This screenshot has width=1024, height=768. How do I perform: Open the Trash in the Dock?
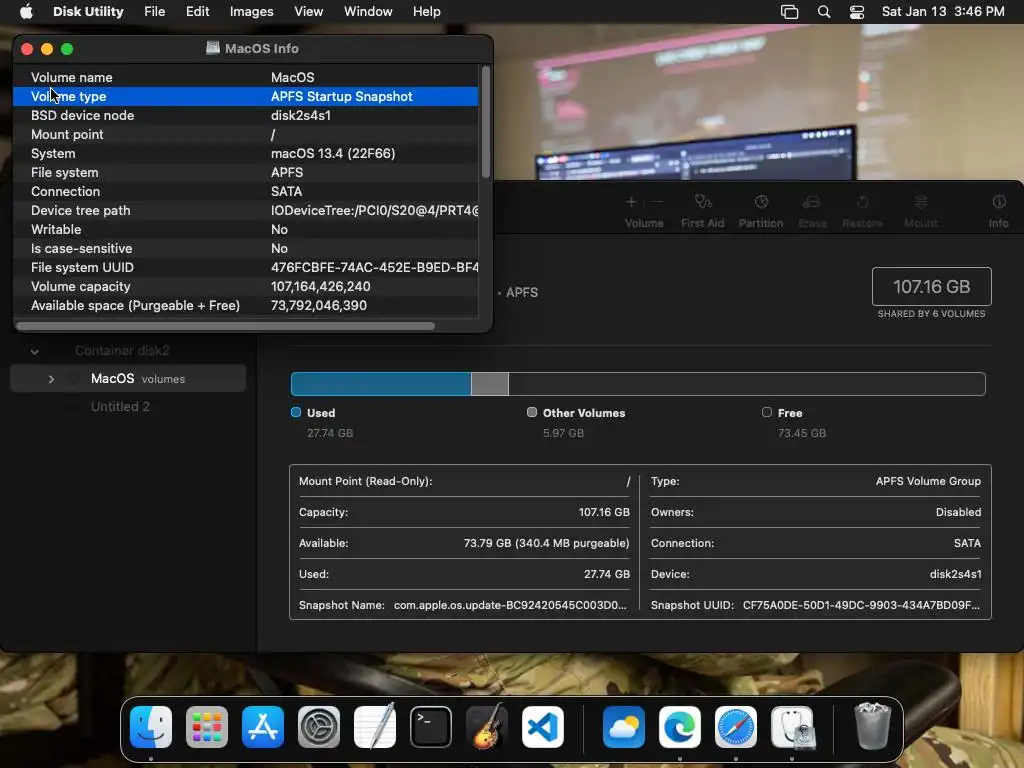point(872,727)
